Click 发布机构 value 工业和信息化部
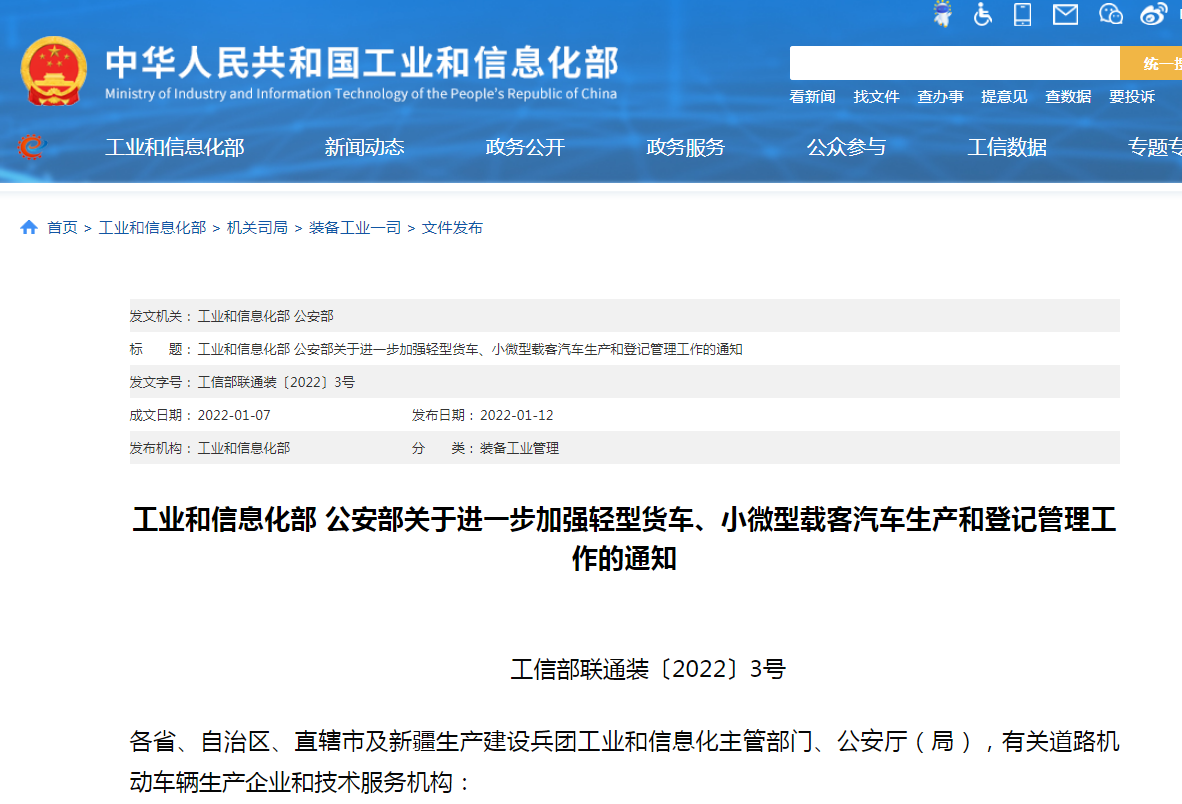1182x804 pixels. click(243, 448)
